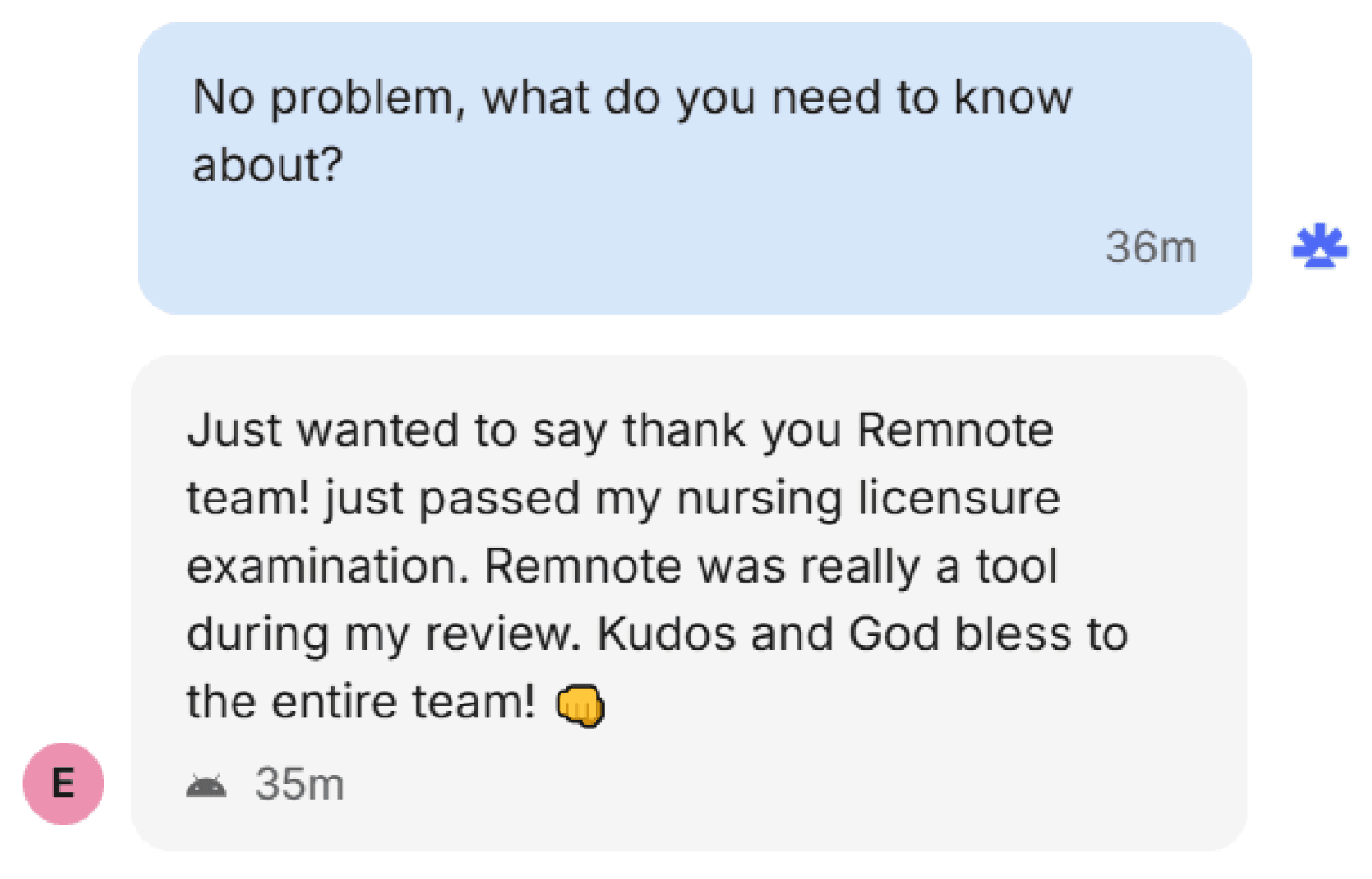Click 'need to know' in agent message
1372x879 pixels.
921,97
